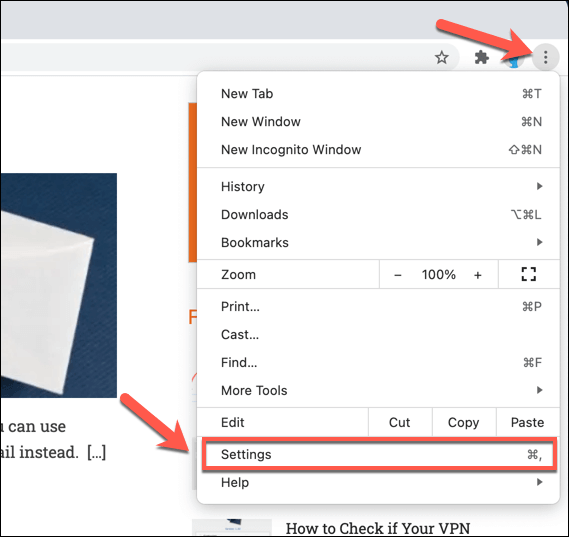
Task: Click the Paste button
Action: coord(528,422)
